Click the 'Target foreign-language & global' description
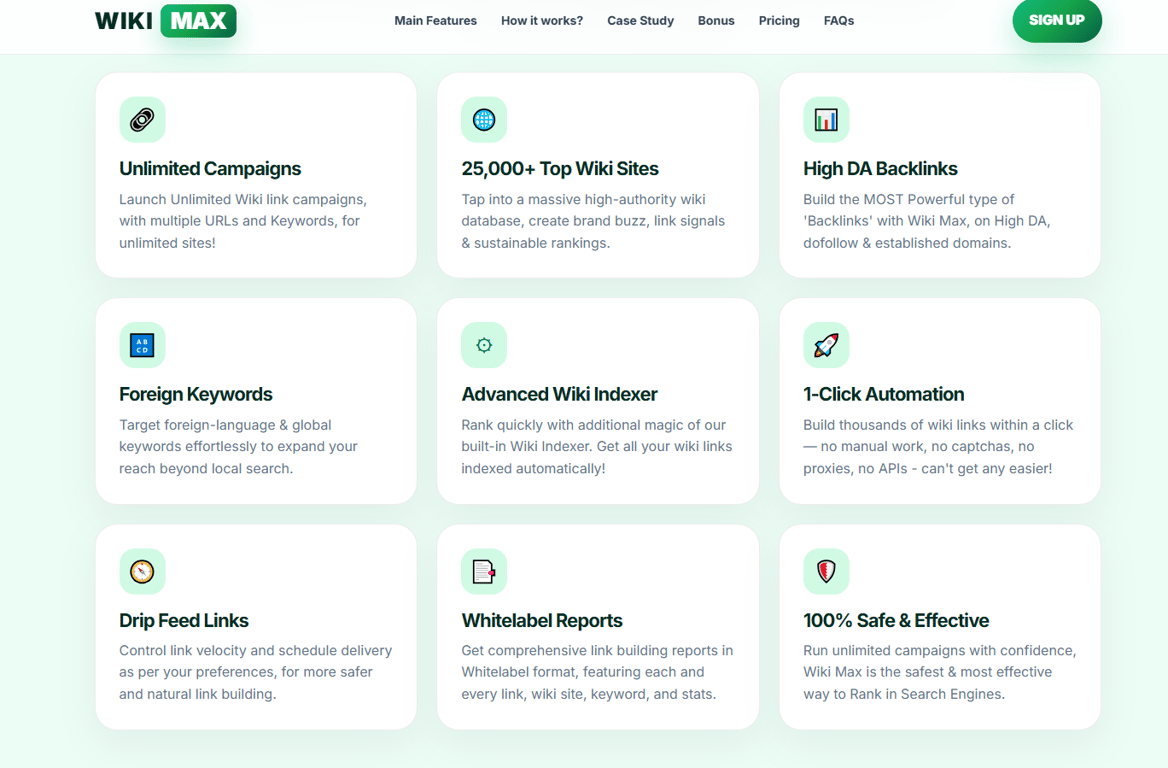 point(238,447)
